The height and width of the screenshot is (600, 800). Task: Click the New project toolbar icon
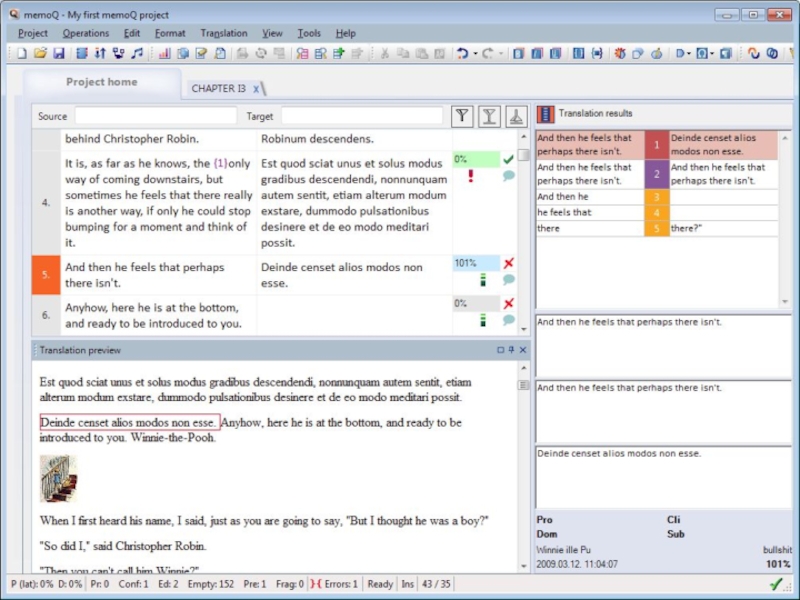[22, 53]
